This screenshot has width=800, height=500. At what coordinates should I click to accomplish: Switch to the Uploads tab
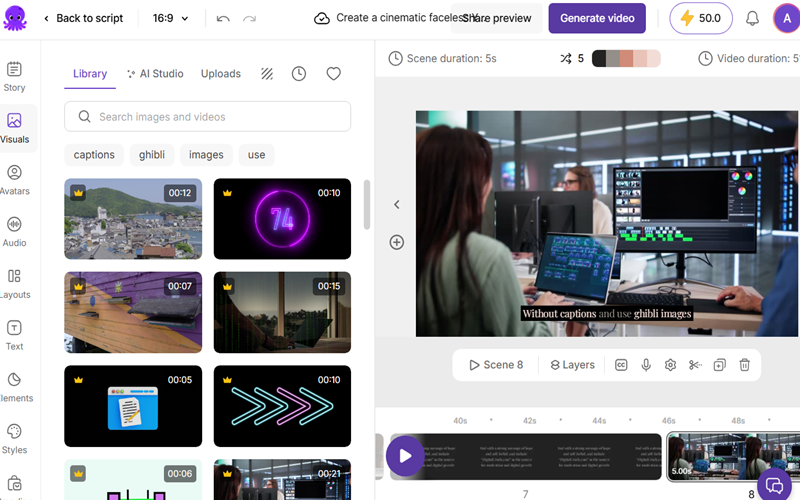pos(221,74)
